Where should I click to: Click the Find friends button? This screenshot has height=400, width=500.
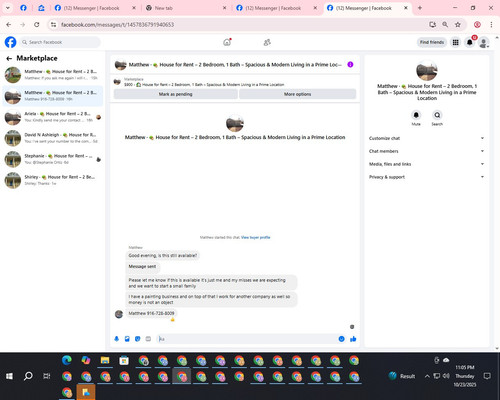pyautogui.click(x=432, y=42)
